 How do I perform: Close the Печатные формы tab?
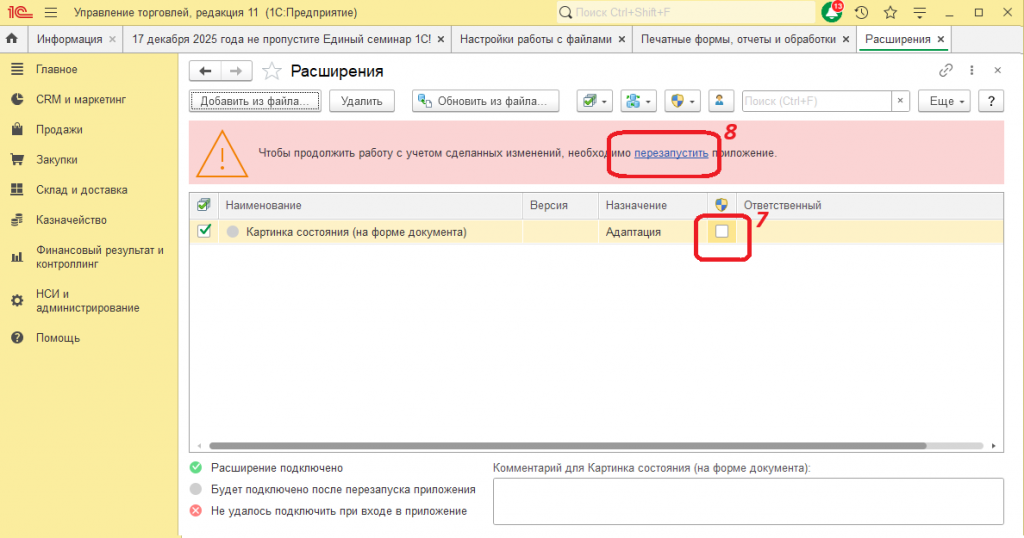click(x=846, y=39)
